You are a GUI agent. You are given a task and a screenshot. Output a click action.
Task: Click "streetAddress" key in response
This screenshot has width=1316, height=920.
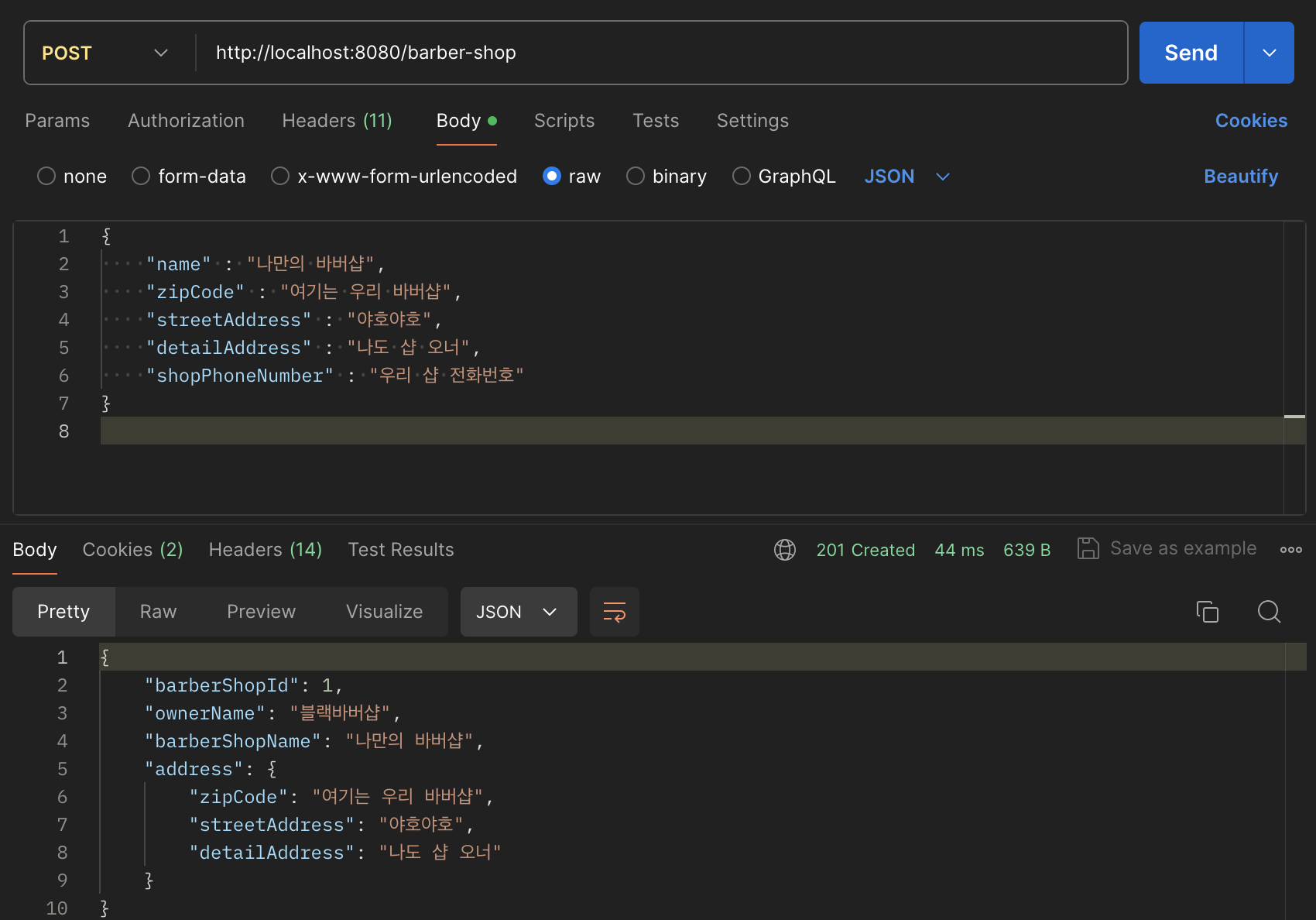[272, 825]
